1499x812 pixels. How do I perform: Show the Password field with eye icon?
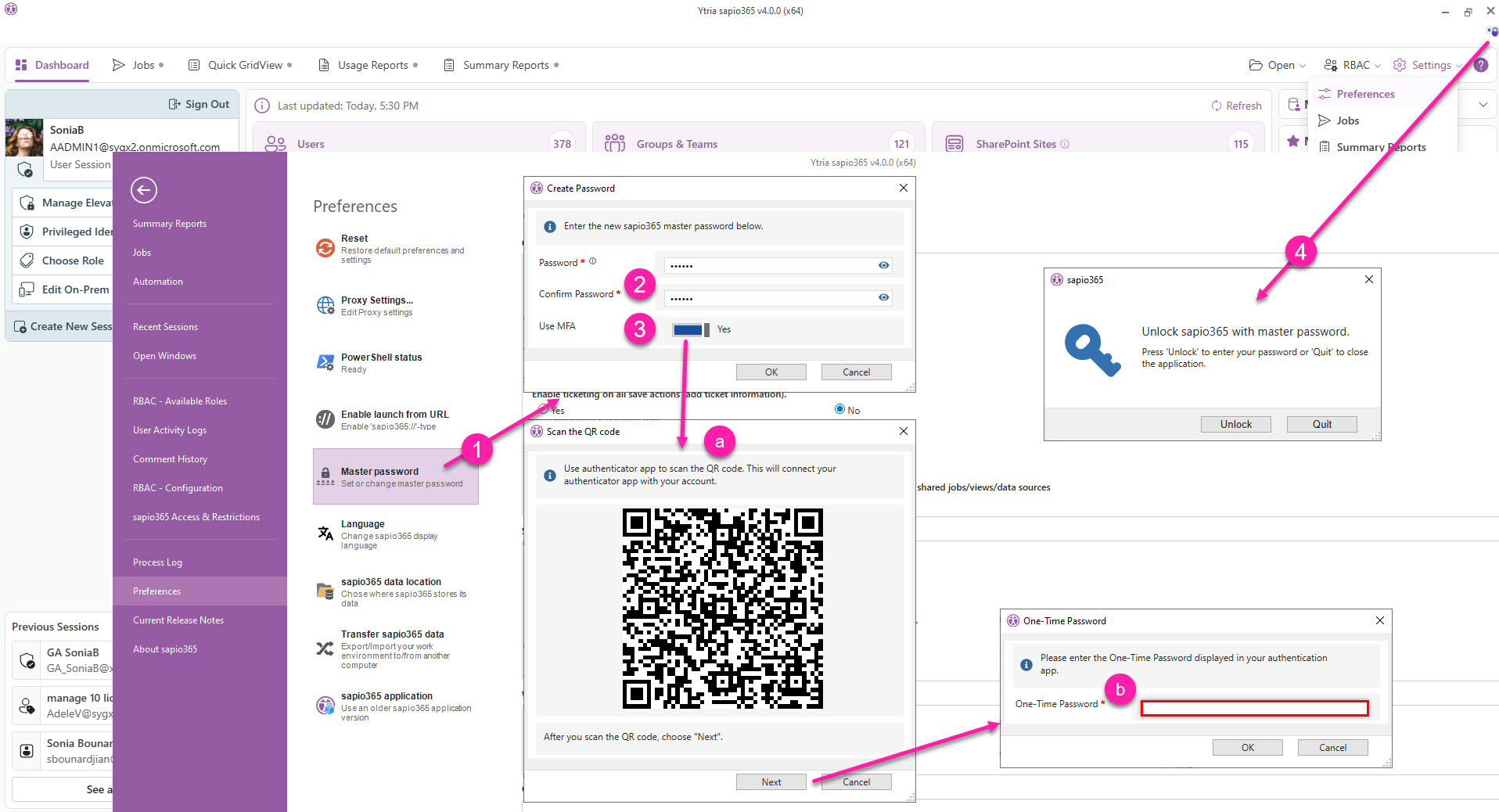point(883,265)
